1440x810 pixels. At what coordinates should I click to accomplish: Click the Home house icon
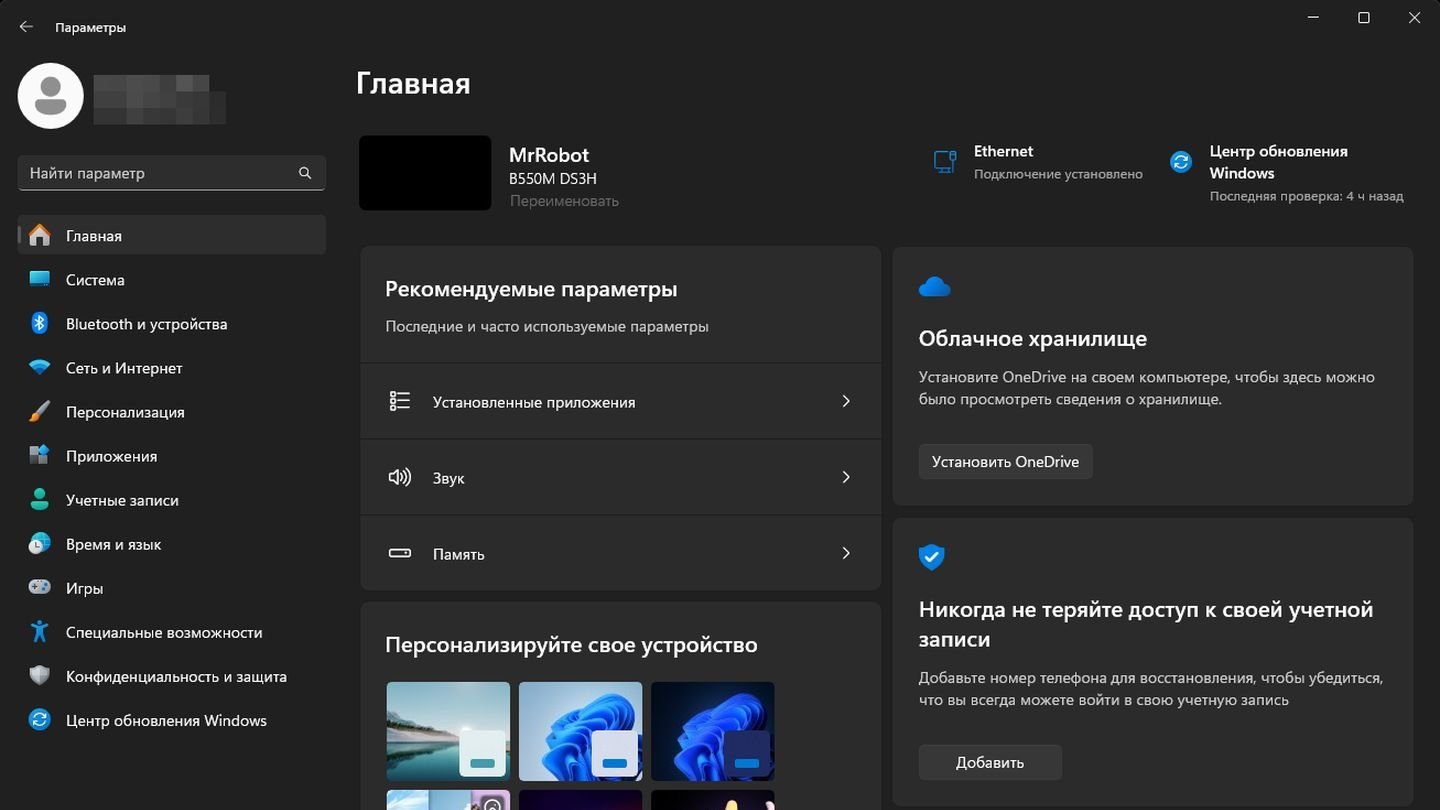[39, 236]
